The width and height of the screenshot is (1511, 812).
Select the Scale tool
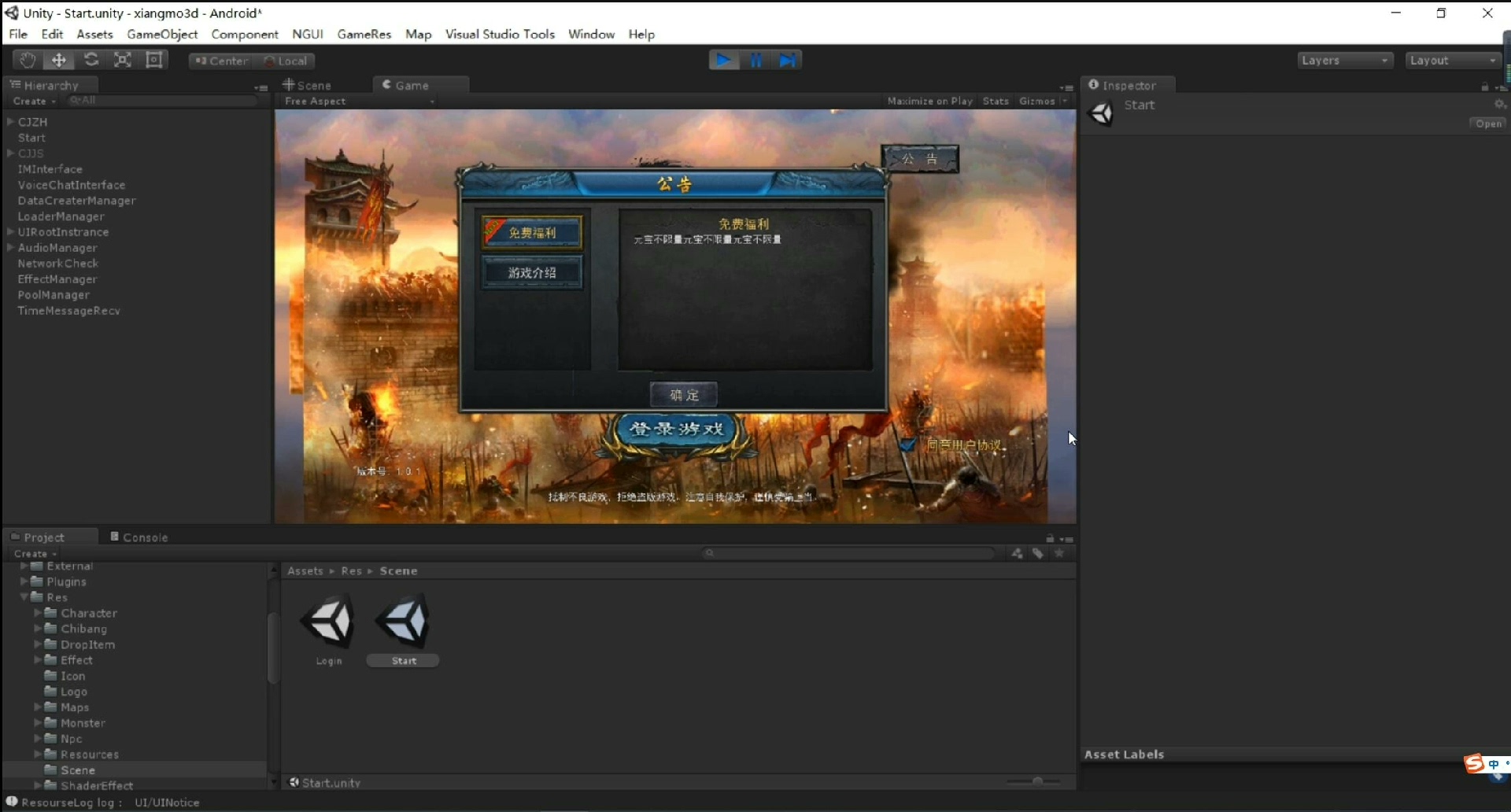123,61
